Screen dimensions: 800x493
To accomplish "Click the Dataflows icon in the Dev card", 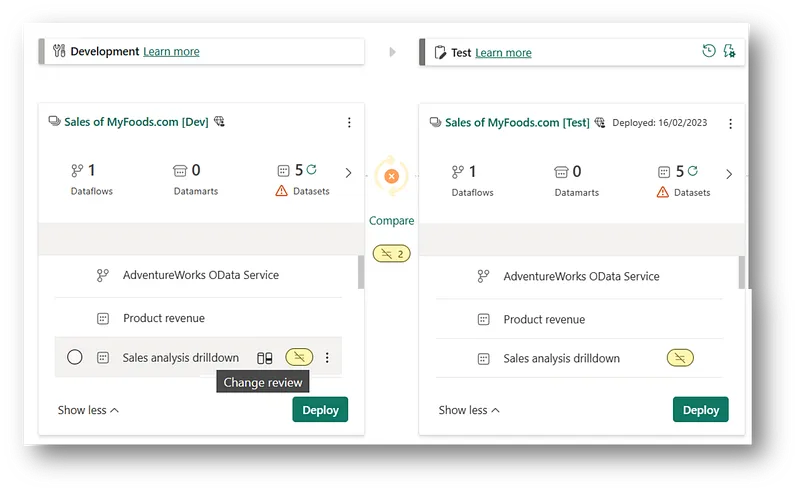I will click(x=77, y=170).
